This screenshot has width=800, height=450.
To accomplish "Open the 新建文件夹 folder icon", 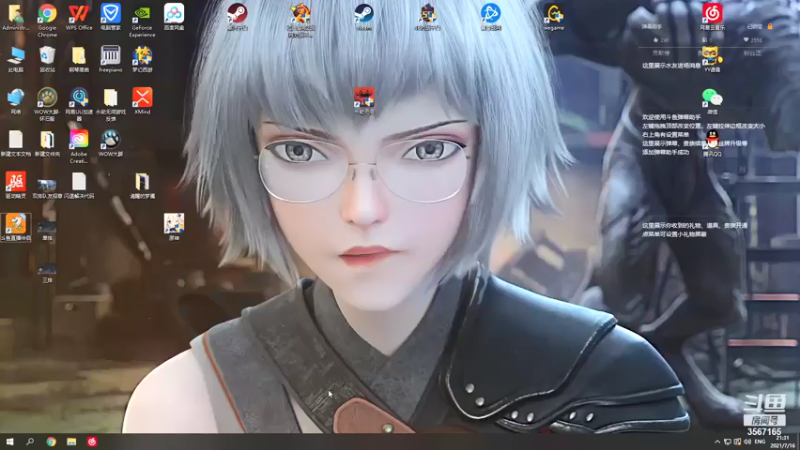I will [x=47, y=143].
